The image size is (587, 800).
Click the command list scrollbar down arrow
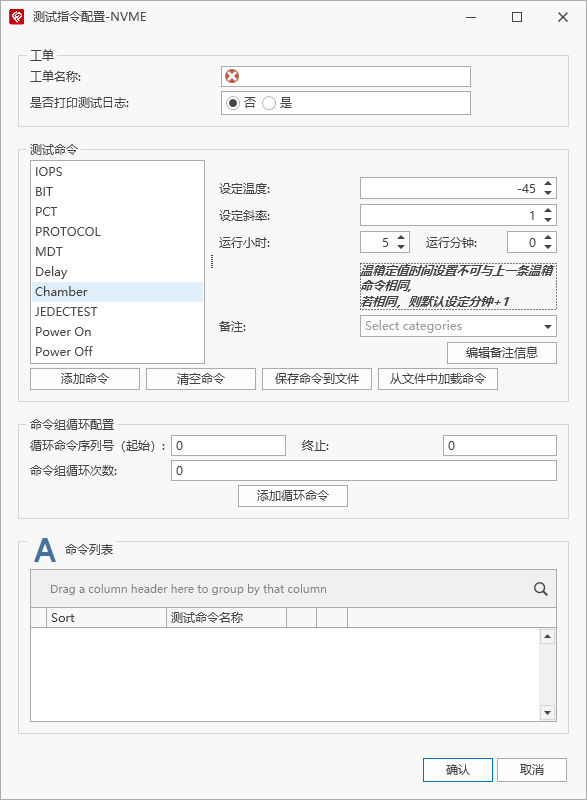tap(547, 713)
